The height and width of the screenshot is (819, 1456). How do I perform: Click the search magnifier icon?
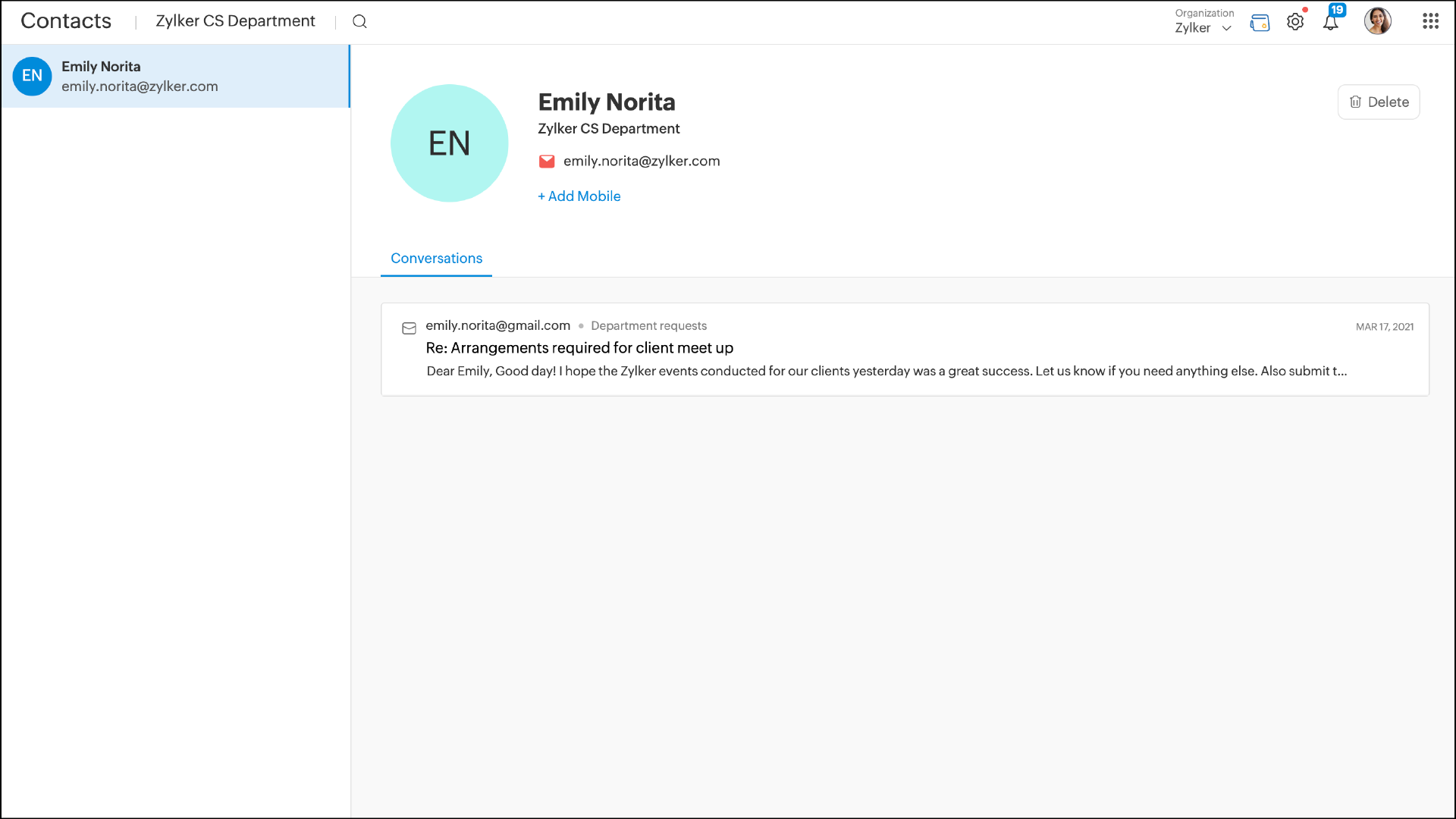pos(359,21)
